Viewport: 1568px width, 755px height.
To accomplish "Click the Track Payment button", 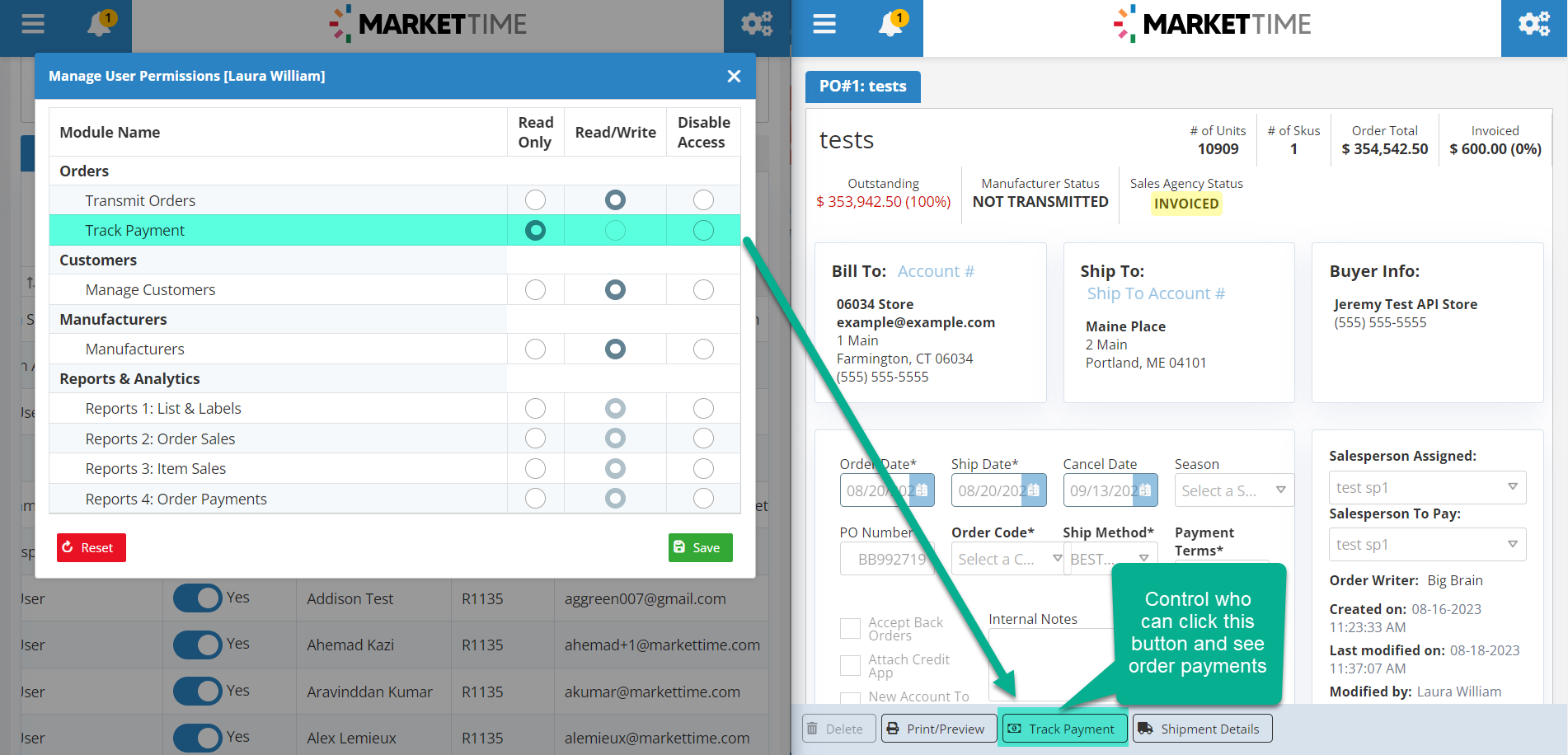I will click(1062, 729).
